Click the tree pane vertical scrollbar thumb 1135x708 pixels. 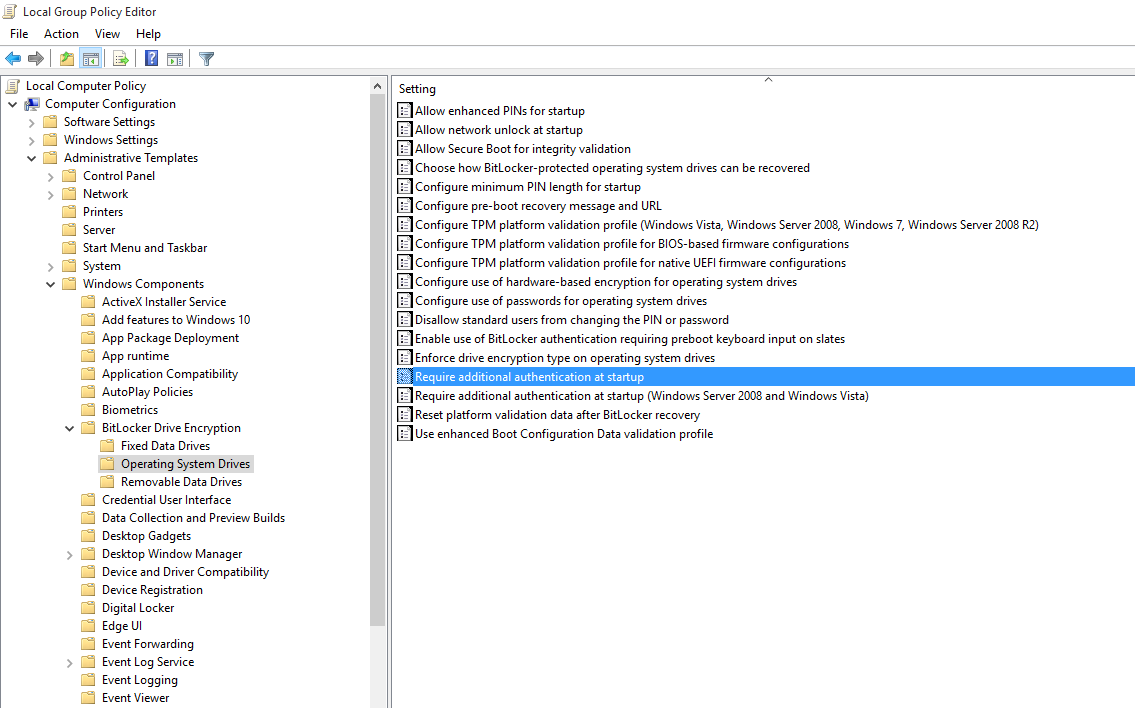[x=377, y=360]
